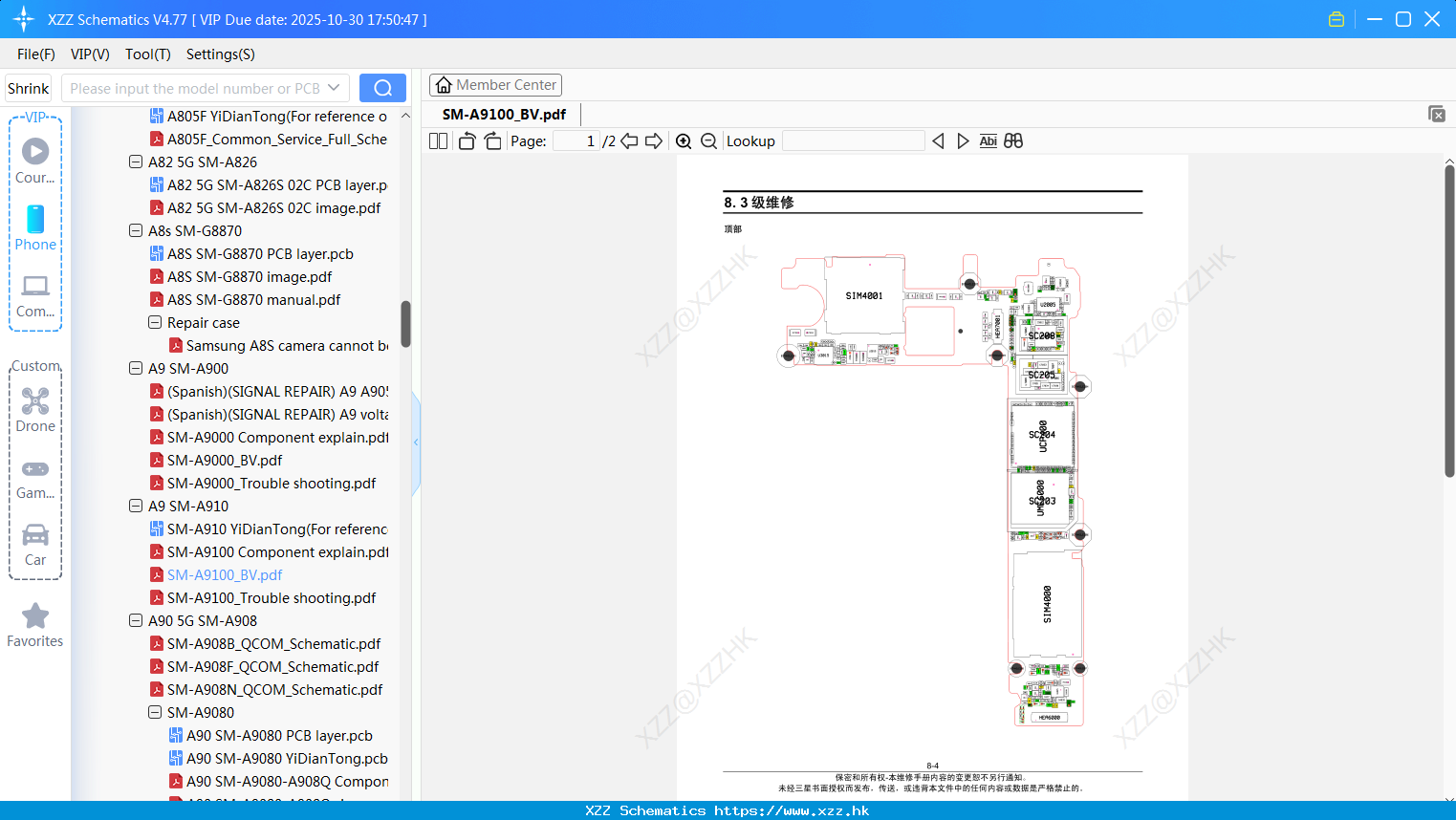Click the Shrink button
1456x820 pixels.
pyautogui.click(x=28, y=88)
